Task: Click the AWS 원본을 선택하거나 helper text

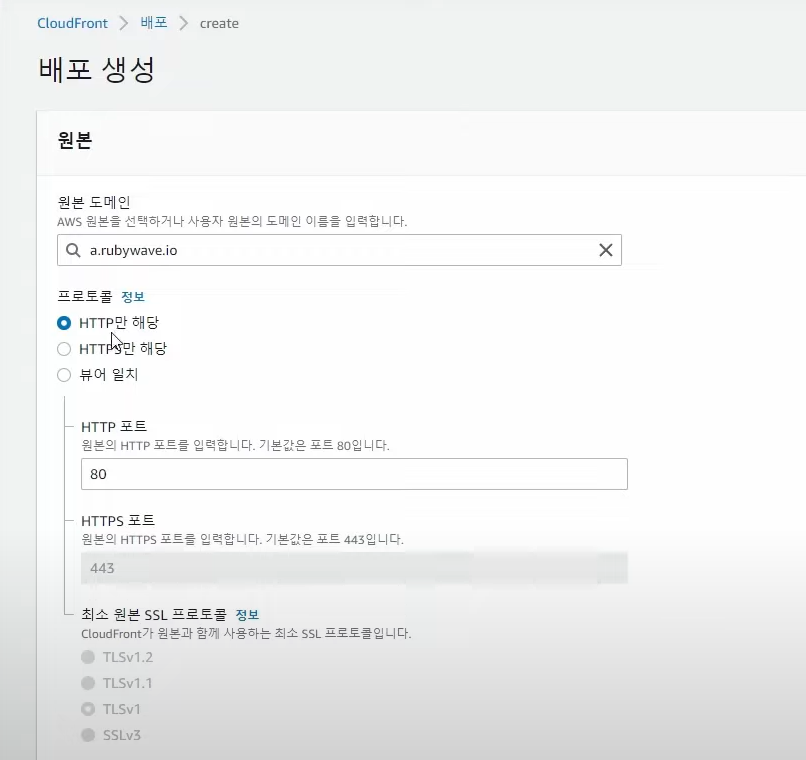Action: point(232,221)
